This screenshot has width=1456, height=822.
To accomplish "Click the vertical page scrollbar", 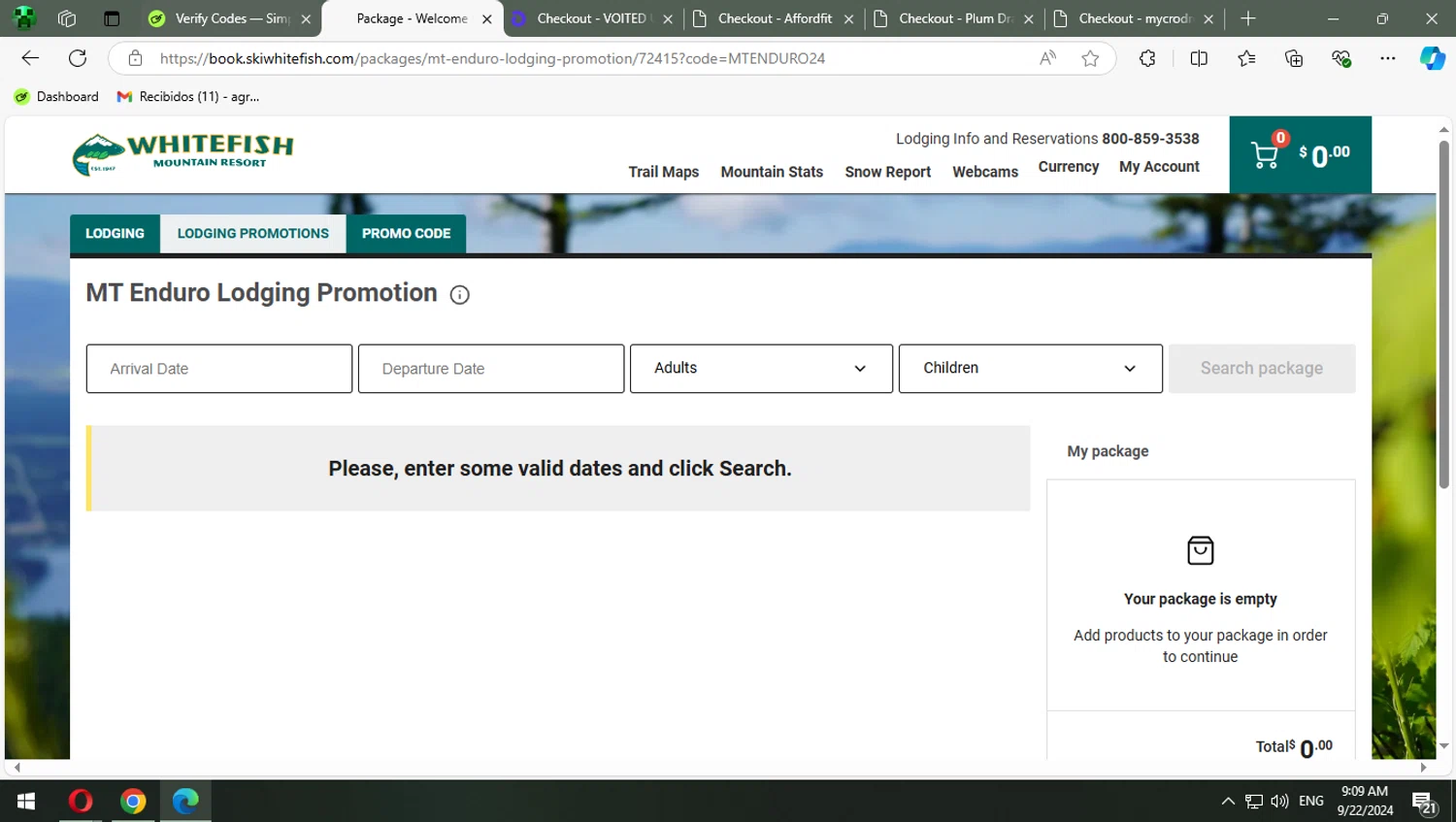I will click(1443, 314).
